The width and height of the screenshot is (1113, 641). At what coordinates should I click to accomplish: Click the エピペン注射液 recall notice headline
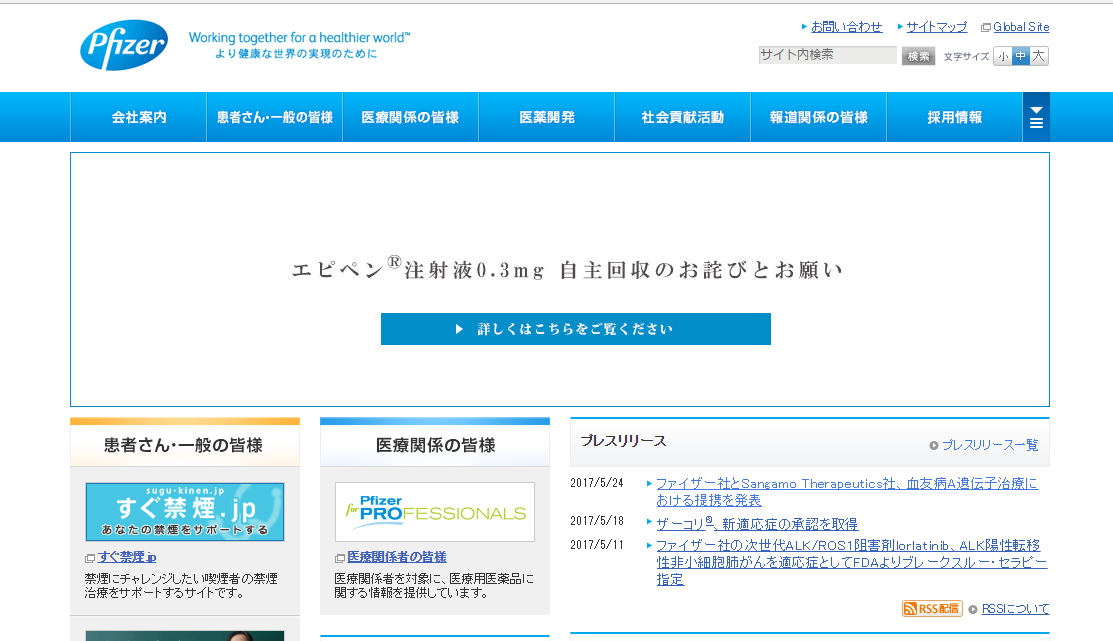click(x=567, y=268)
